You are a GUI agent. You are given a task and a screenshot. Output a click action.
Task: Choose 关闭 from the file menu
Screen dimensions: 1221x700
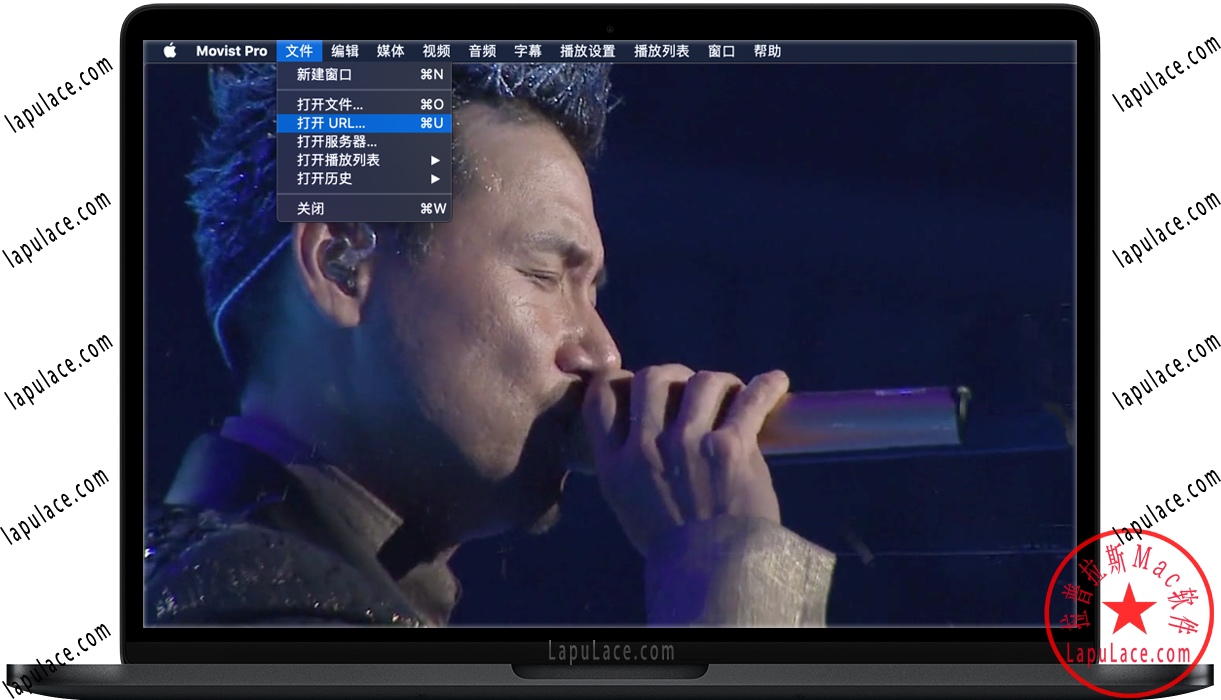(364, 209)
